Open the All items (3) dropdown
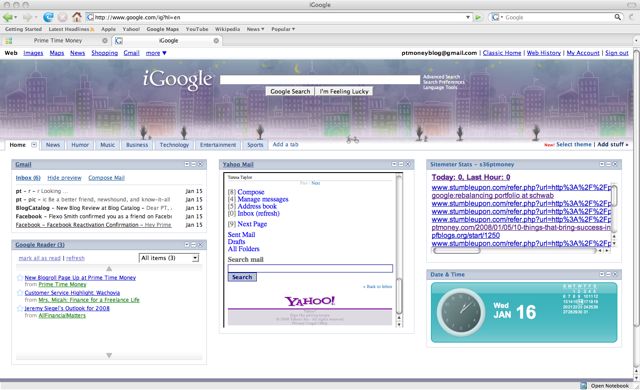The image size is (640, 390). pyautogui.click(x=169, y=258)
